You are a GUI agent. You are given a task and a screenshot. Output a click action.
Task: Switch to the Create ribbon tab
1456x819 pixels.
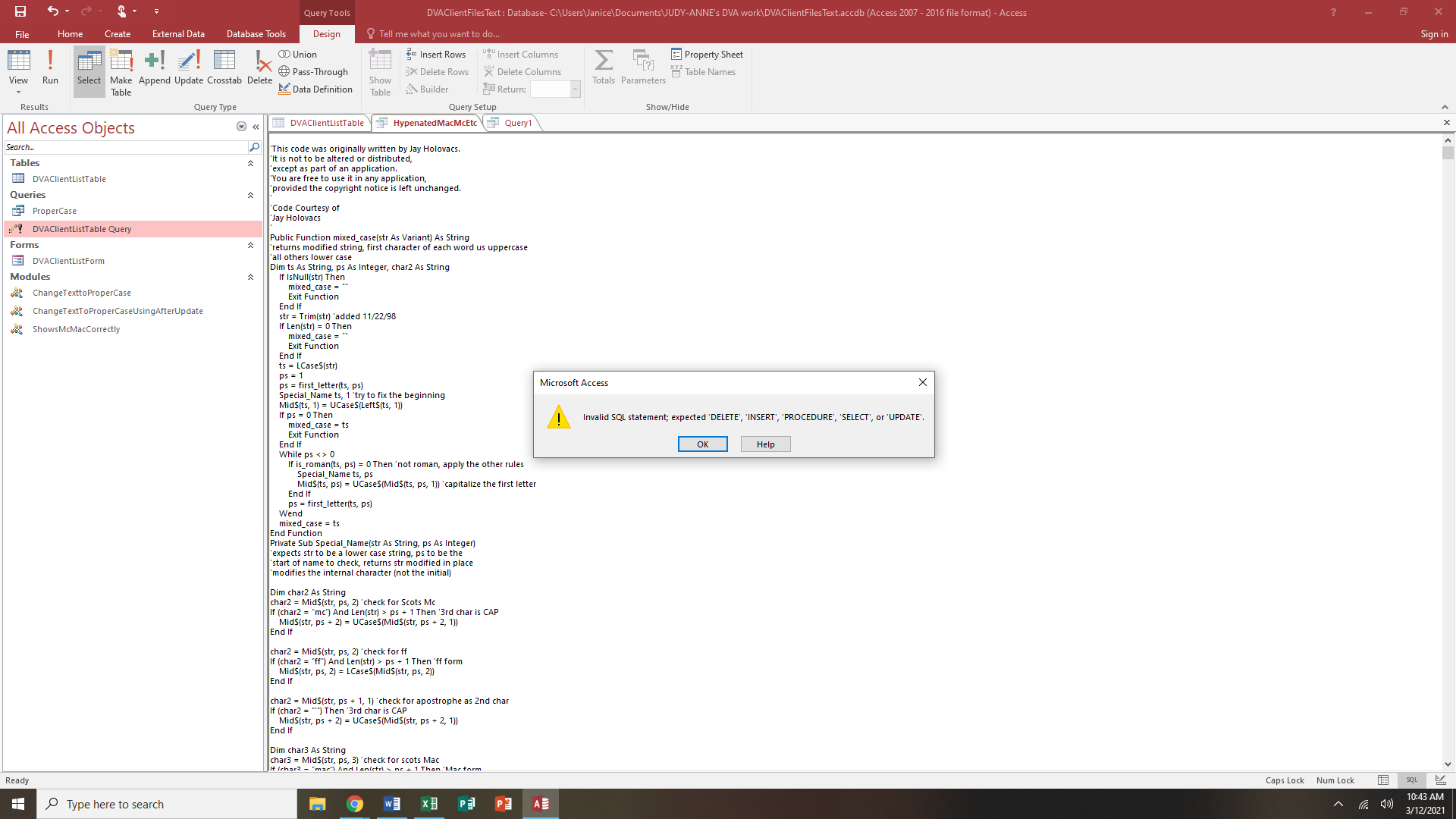coord(118,34)
